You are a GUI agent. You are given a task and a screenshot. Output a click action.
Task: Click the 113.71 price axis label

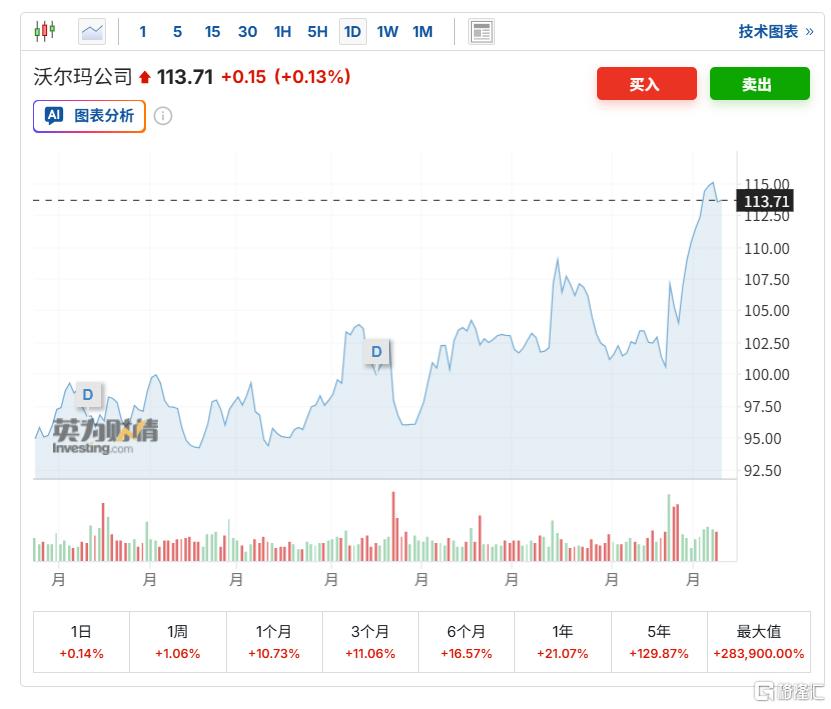pos(763,201)
